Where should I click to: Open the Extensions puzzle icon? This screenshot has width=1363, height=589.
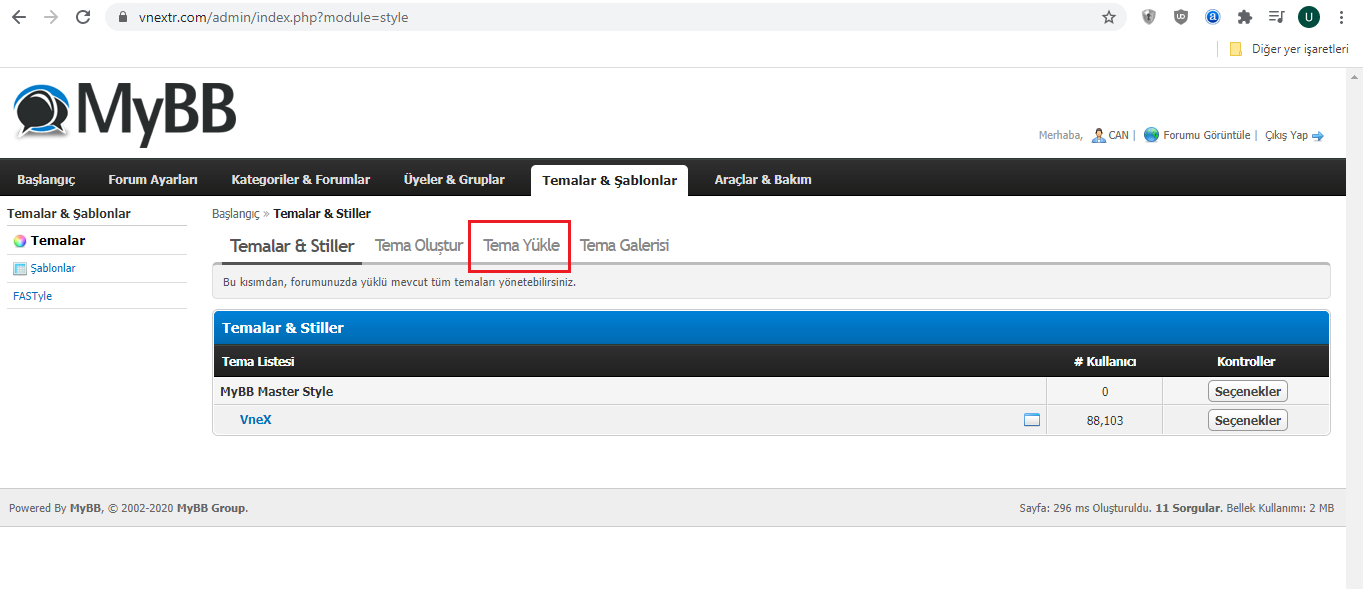coord(1245,17)
